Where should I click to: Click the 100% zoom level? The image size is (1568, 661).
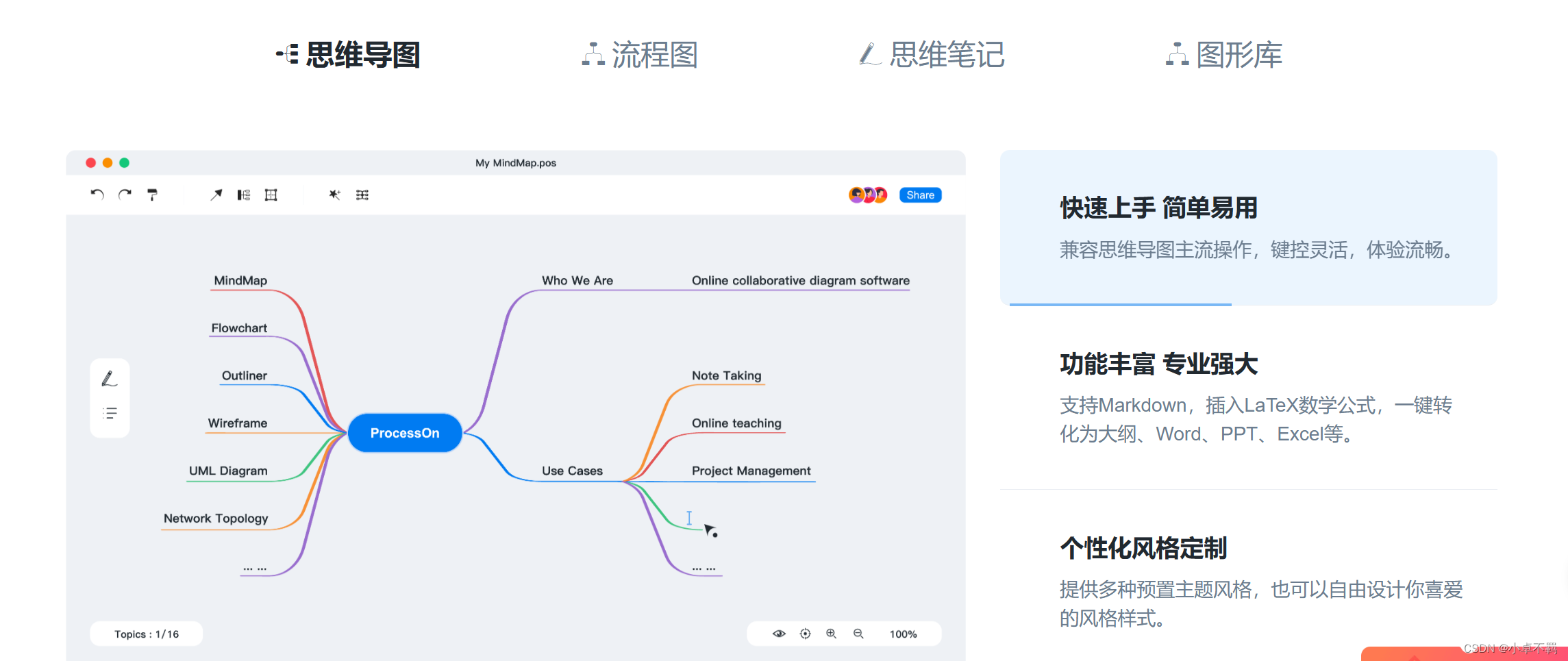903,634
